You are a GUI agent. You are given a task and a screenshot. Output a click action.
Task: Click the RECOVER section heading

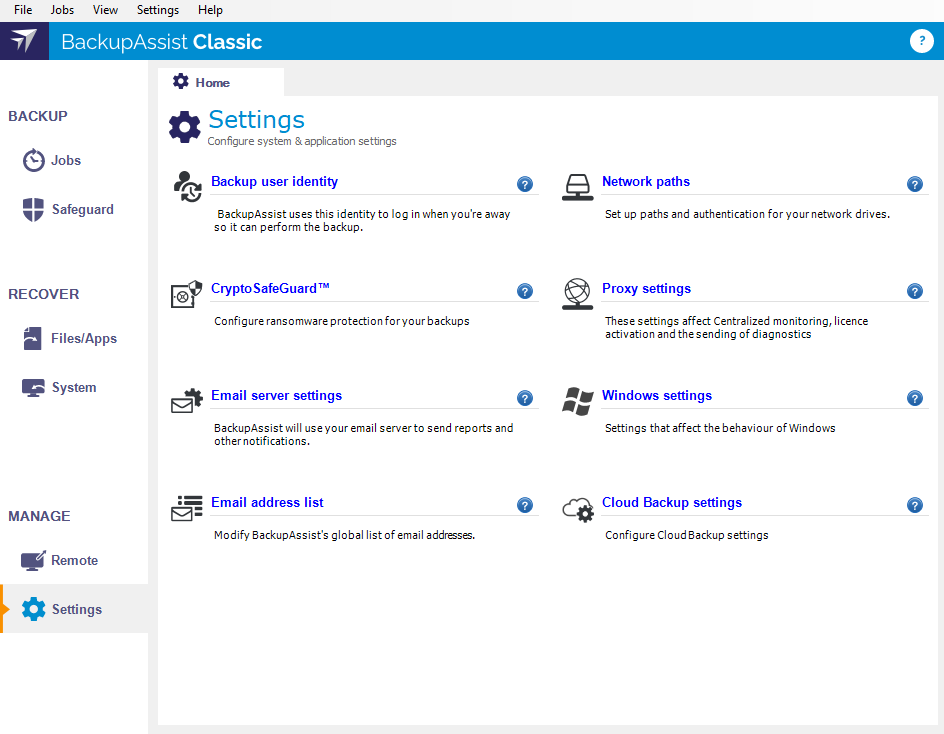click(43, 294)
